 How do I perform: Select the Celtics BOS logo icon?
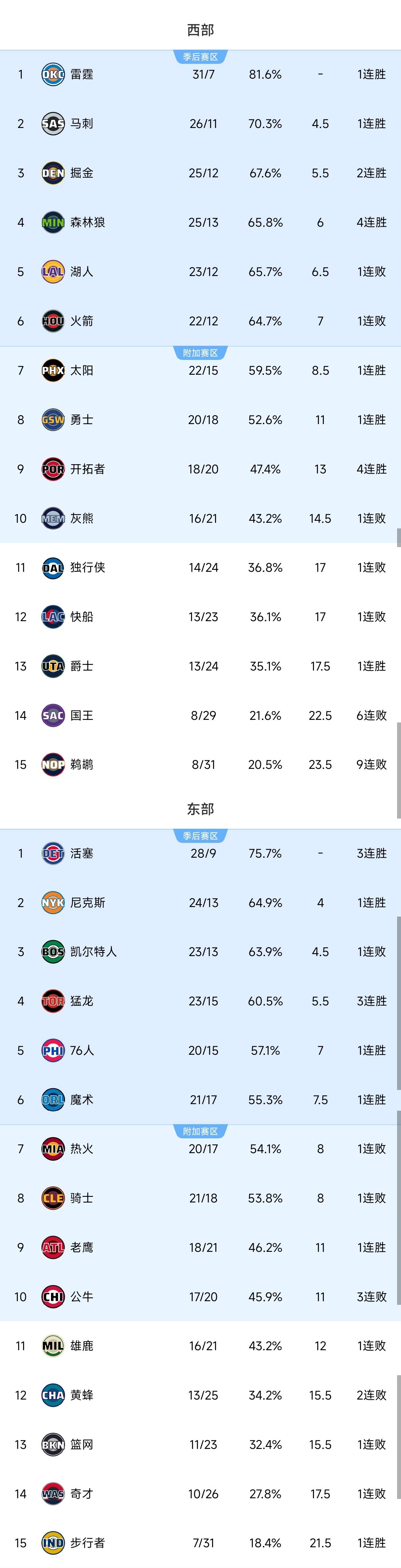coord(53,951)
